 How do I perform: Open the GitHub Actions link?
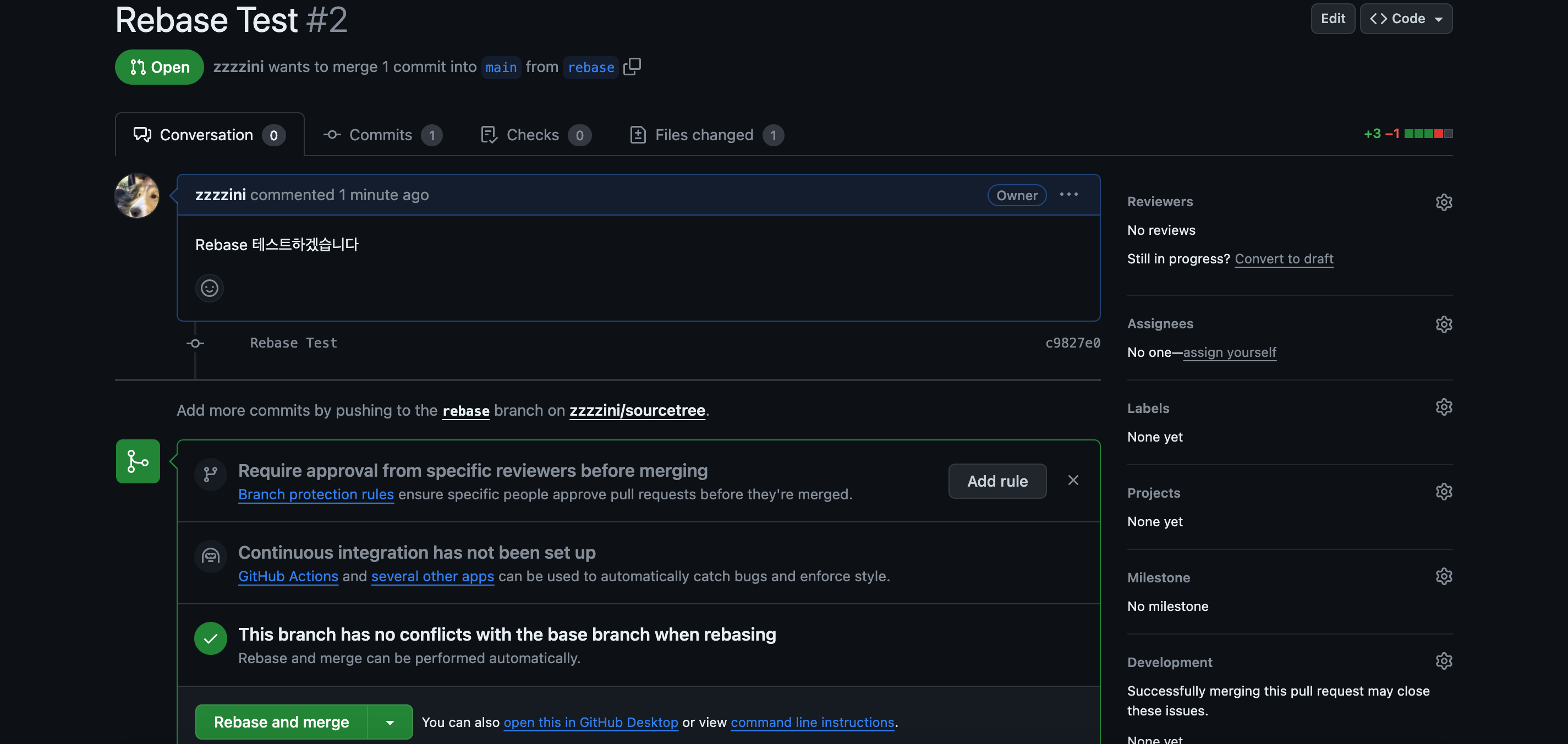point(288,576)
